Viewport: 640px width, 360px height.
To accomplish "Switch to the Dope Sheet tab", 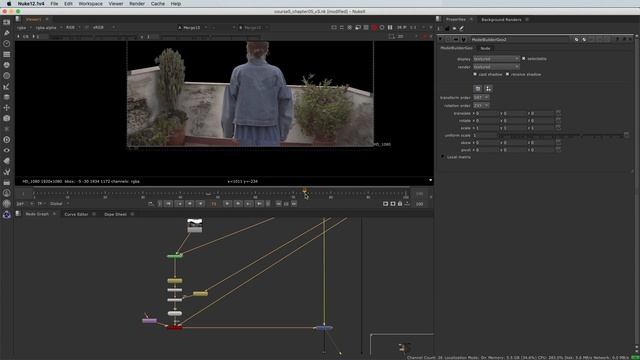I will tap(115, 214).
